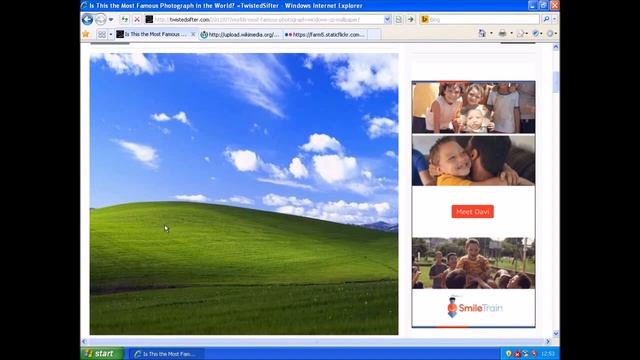
Task: Click the Stop loading red X icon
Action: 137,19
